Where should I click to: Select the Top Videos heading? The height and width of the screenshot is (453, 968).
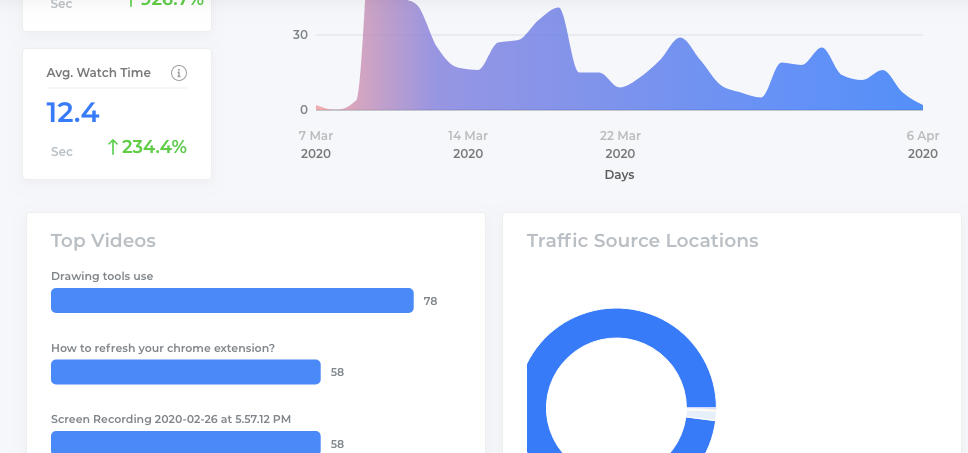coord(103,241)
